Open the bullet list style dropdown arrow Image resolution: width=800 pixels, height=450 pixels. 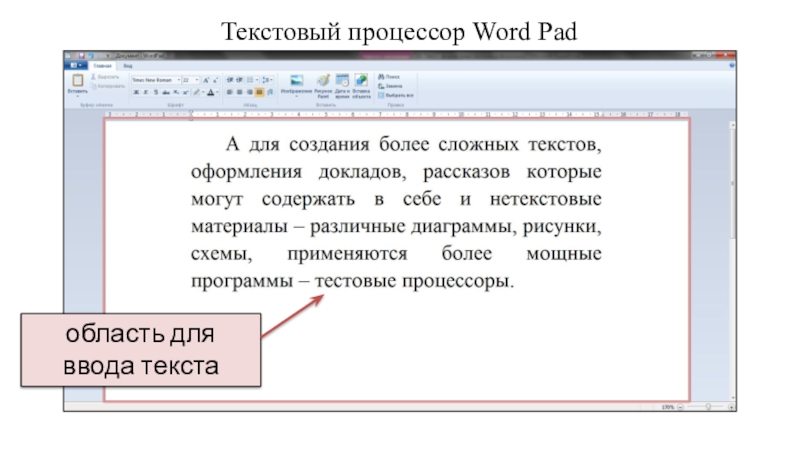257,79
